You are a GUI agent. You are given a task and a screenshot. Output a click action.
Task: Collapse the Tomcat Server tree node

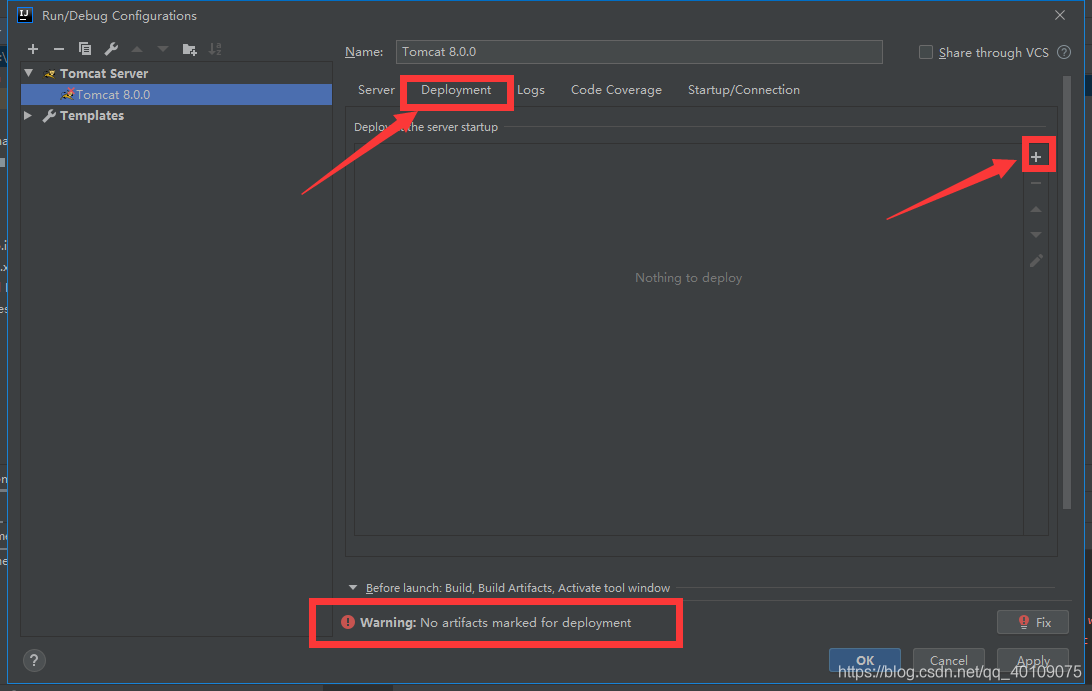click(x=29, y=73)
